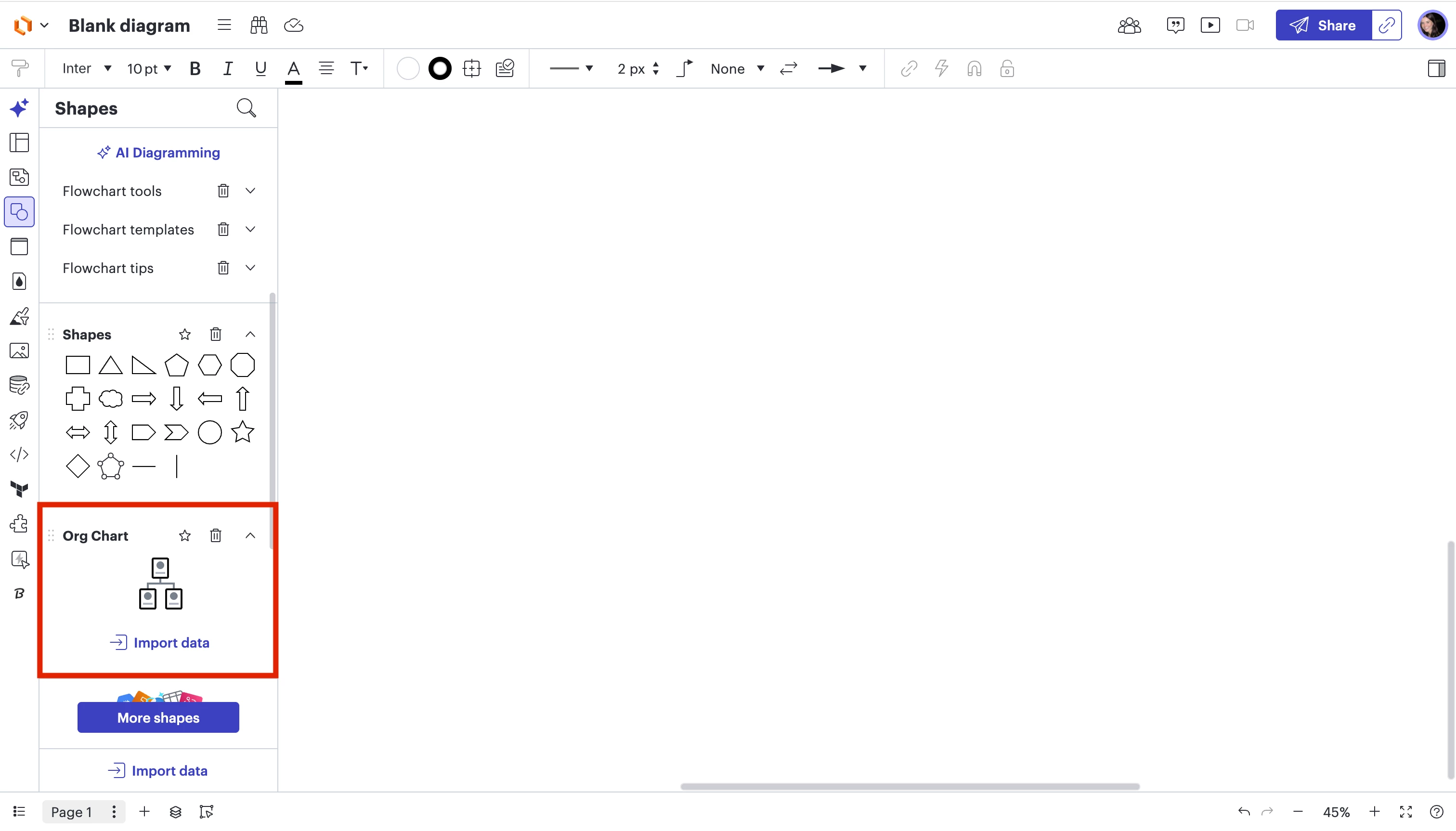
Task: Click the search icon in Shapes panel
Action: tap(246, 108)
